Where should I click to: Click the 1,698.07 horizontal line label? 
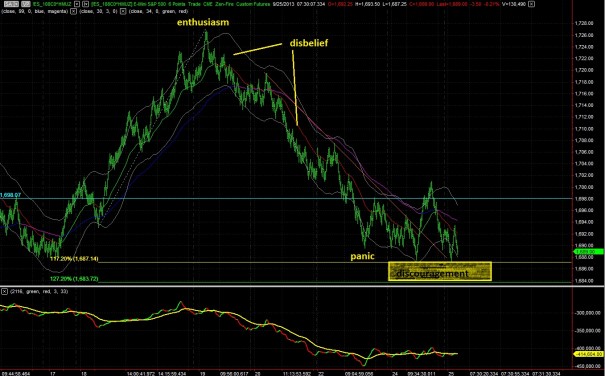tap(10, 195)
